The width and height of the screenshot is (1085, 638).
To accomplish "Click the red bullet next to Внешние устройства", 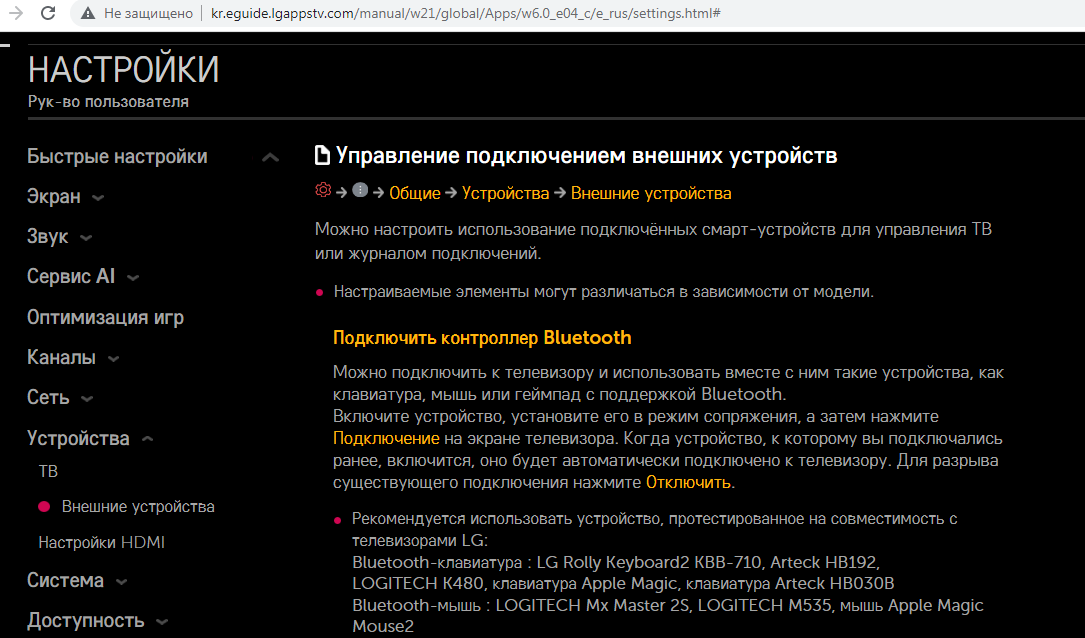I will [x=44, y=507].
